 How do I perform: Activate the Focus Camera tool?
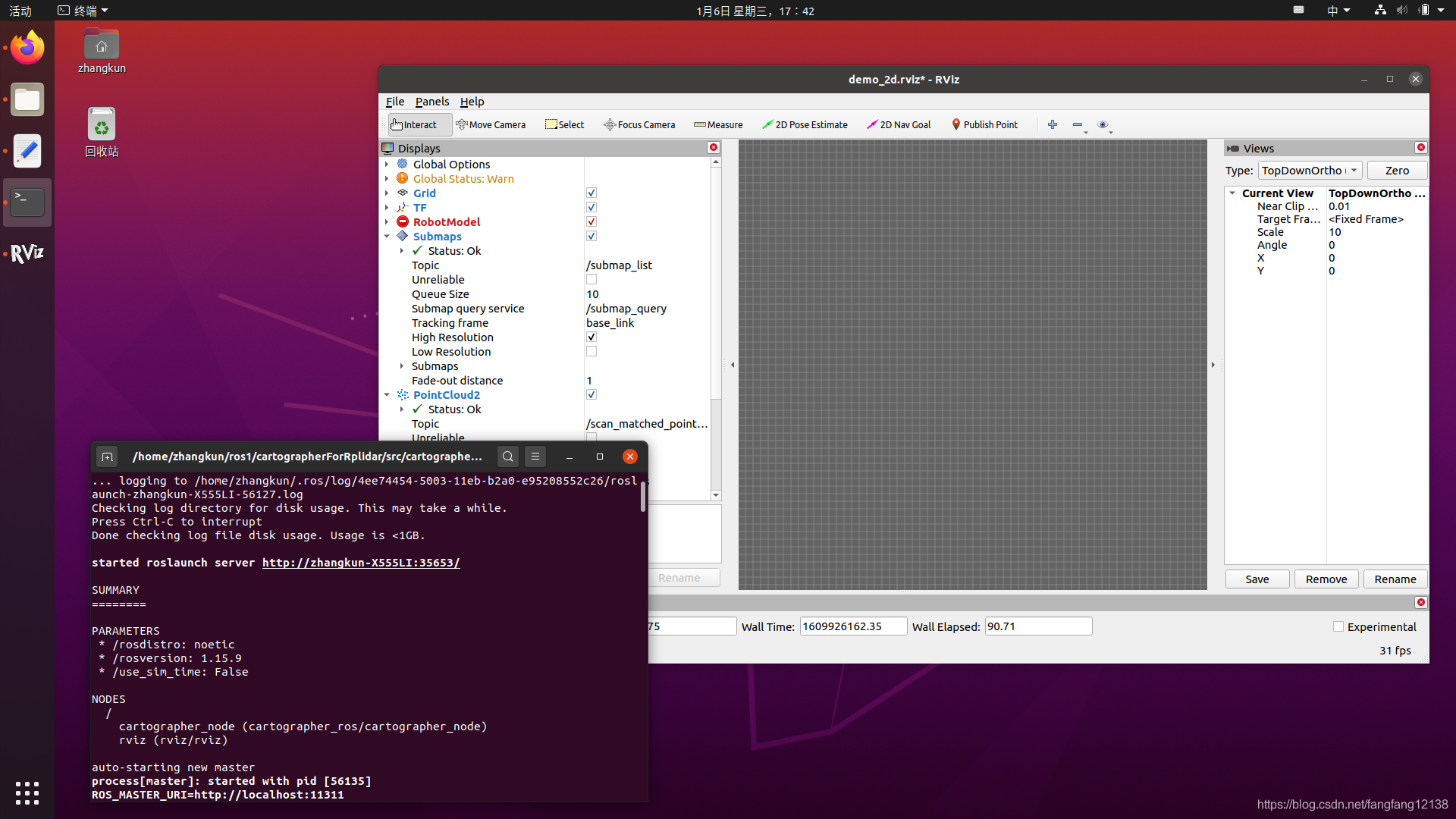pos(639,124)
